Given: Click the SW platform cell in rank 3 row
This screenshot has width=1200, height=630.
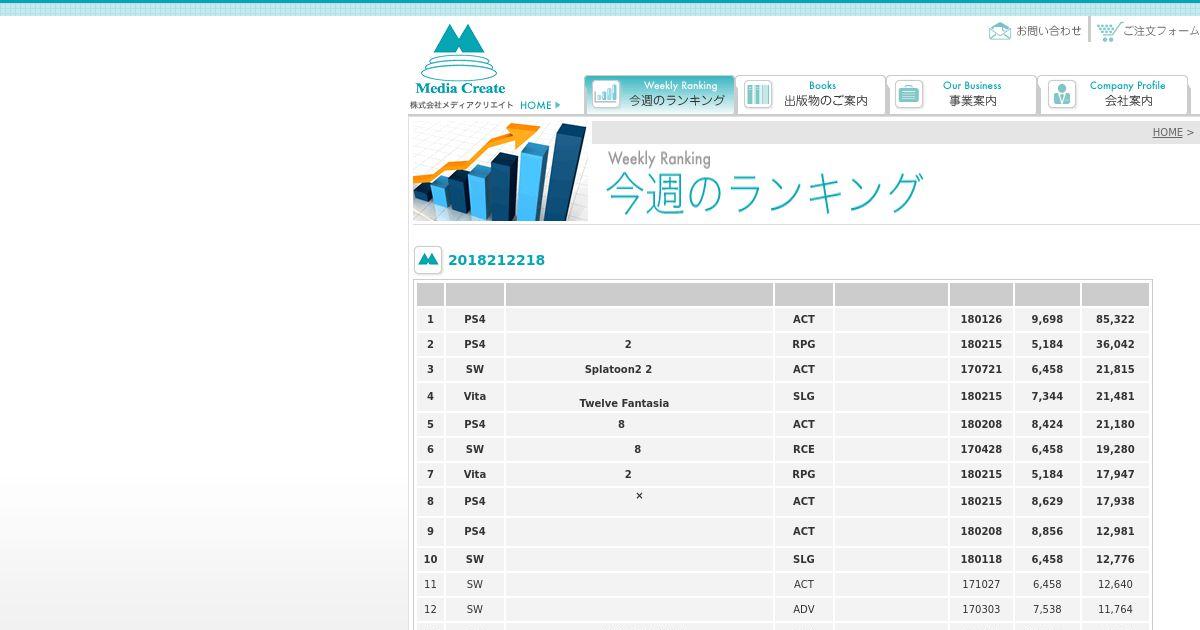Looking at the screenshot, I should point(475,369).
